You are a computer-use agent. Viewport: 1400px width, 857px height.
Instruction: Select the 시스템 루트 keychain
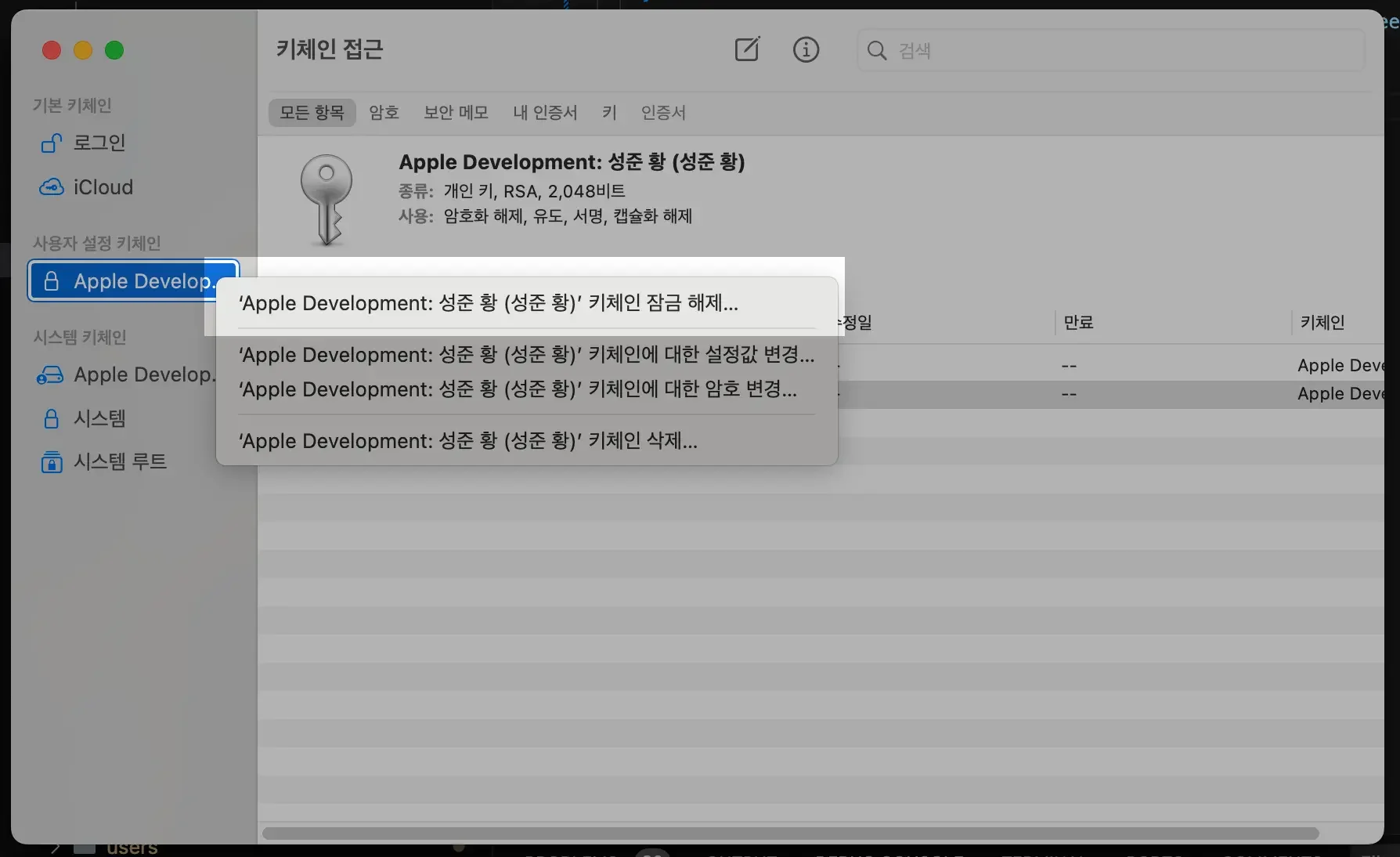click(133, 461)
